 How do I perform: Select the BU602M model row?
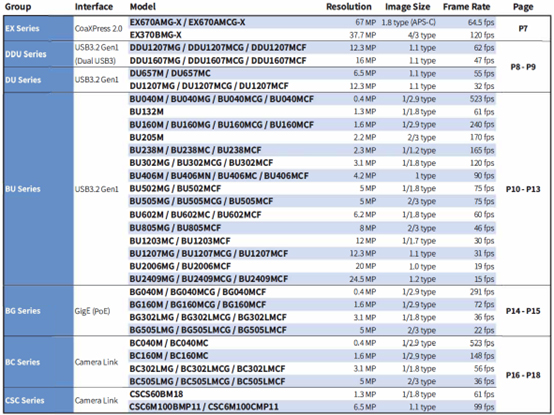(312, 215)
